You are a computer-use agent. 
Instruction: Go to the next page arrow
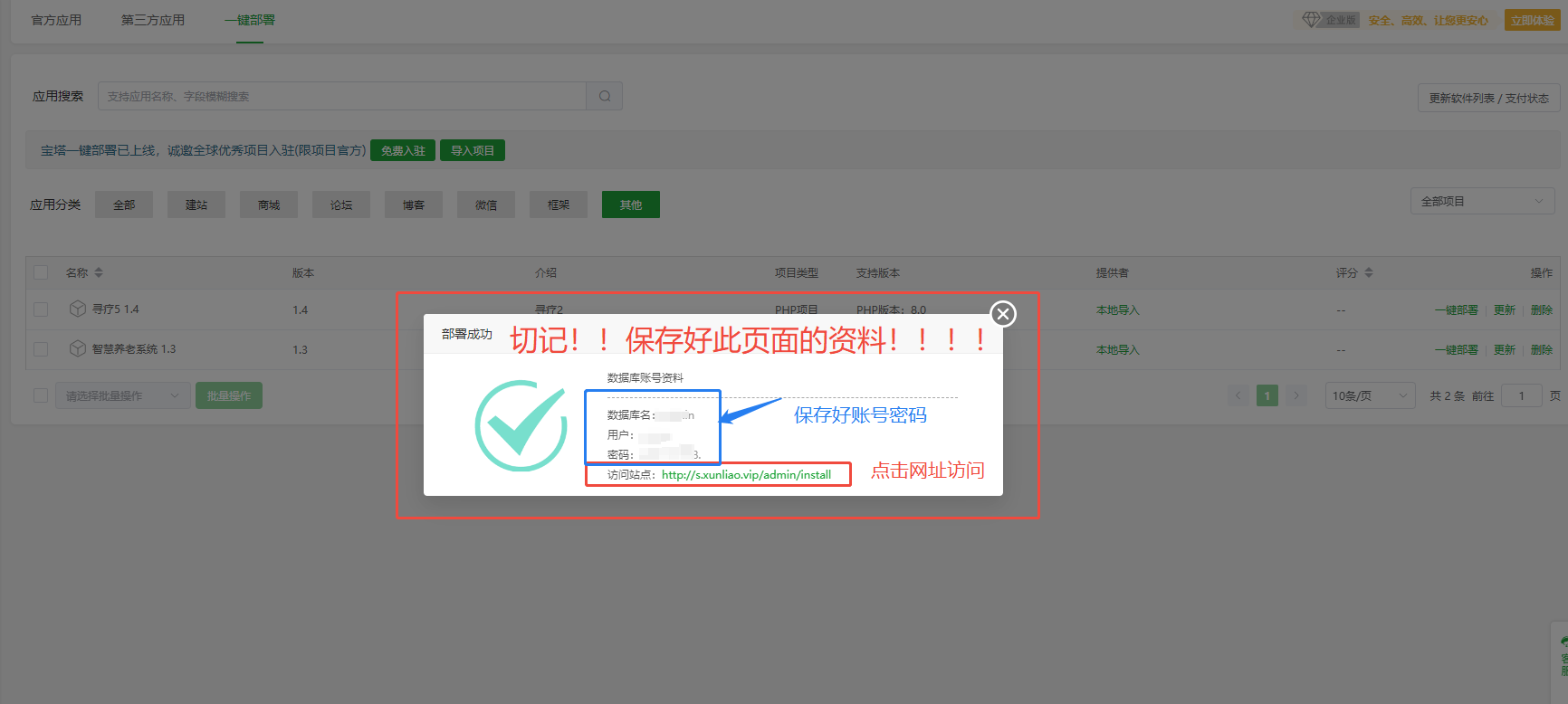pyautogui.click(x=1296, y=395)
